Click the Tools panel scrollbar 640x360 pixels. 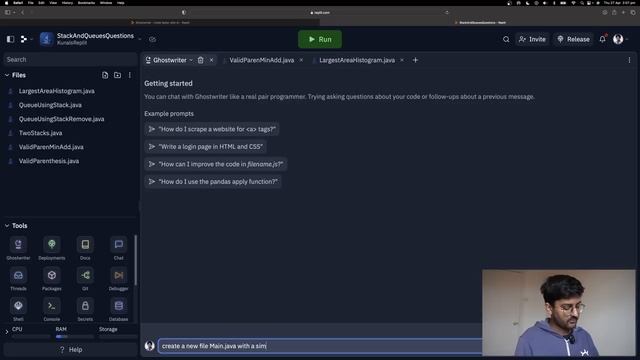(x=136, y=260)
